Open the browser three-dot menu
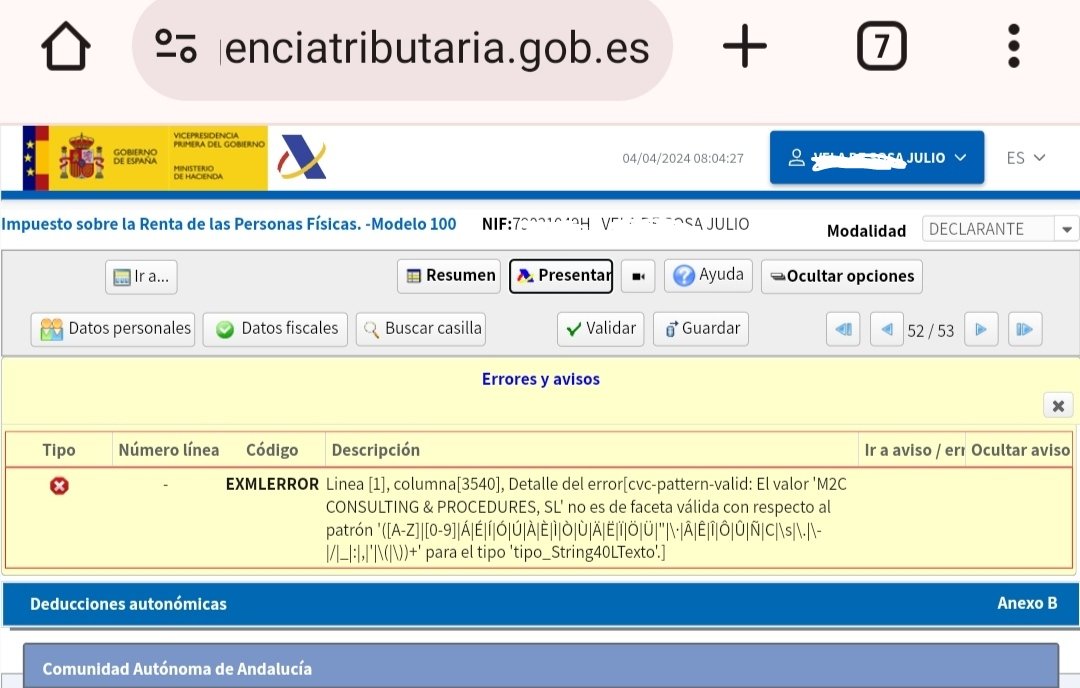 click(1013, 46)
